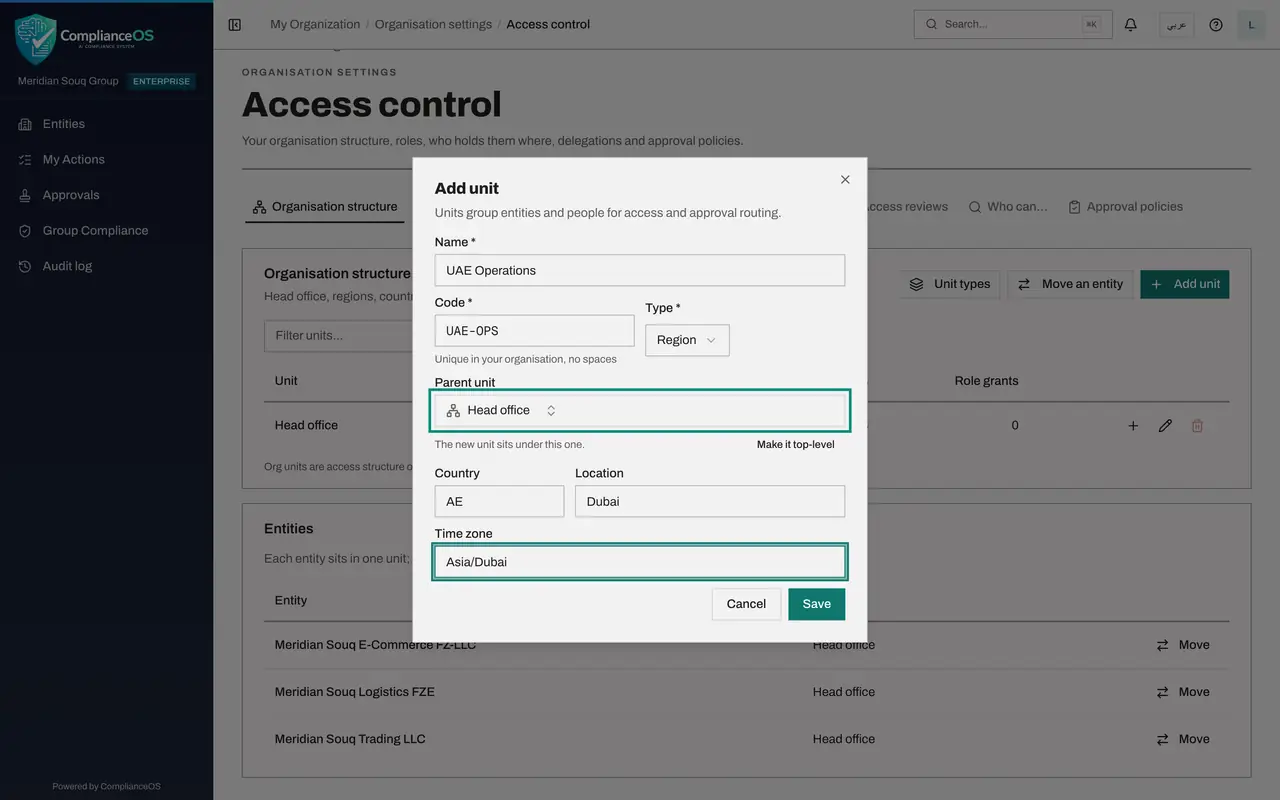Open the Parent unit selector
Viewport: 1280px width, 800px height.
tap(640, 411)
